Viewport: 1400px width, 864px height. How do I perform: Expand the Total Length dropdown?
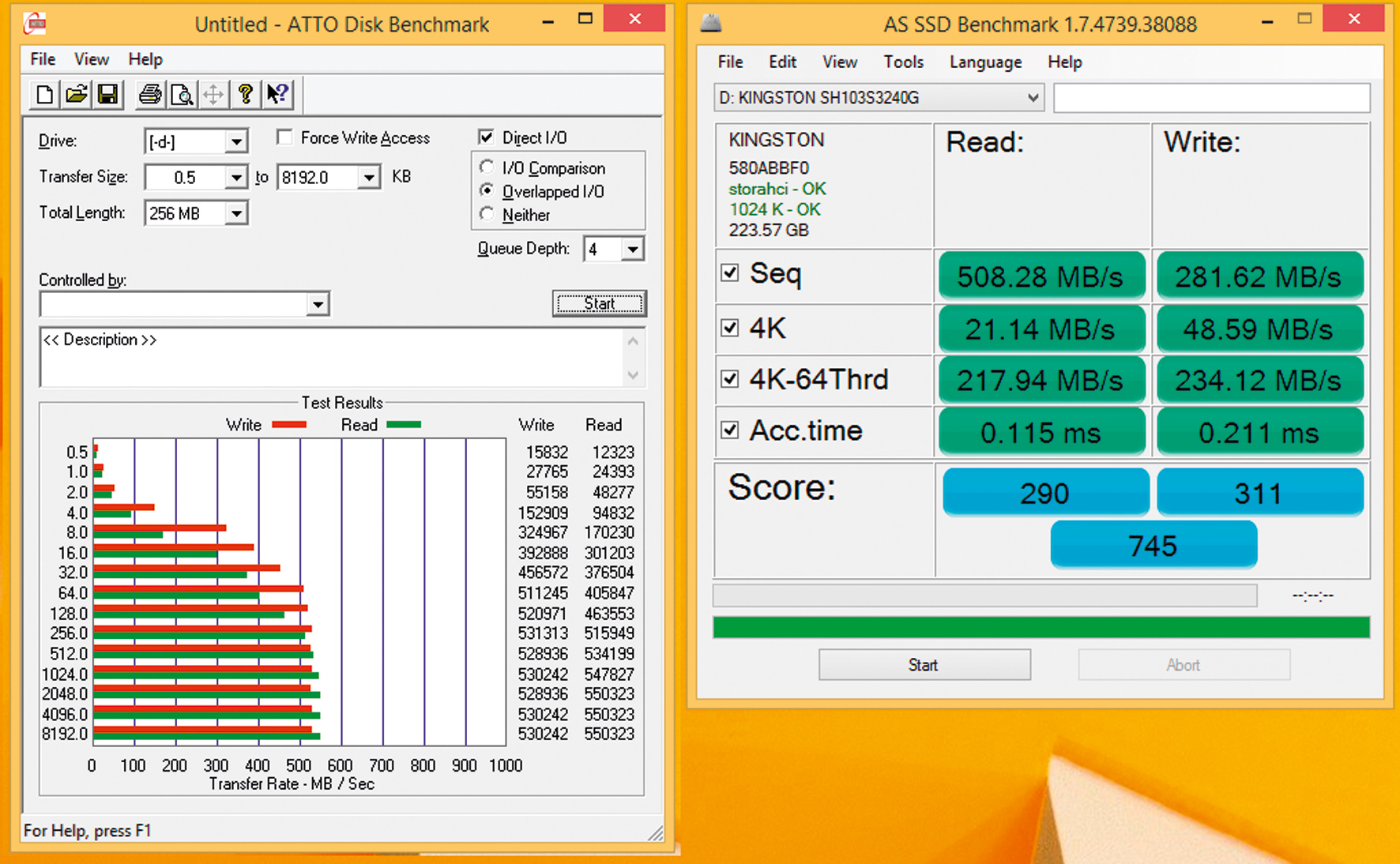coord(235,213)
